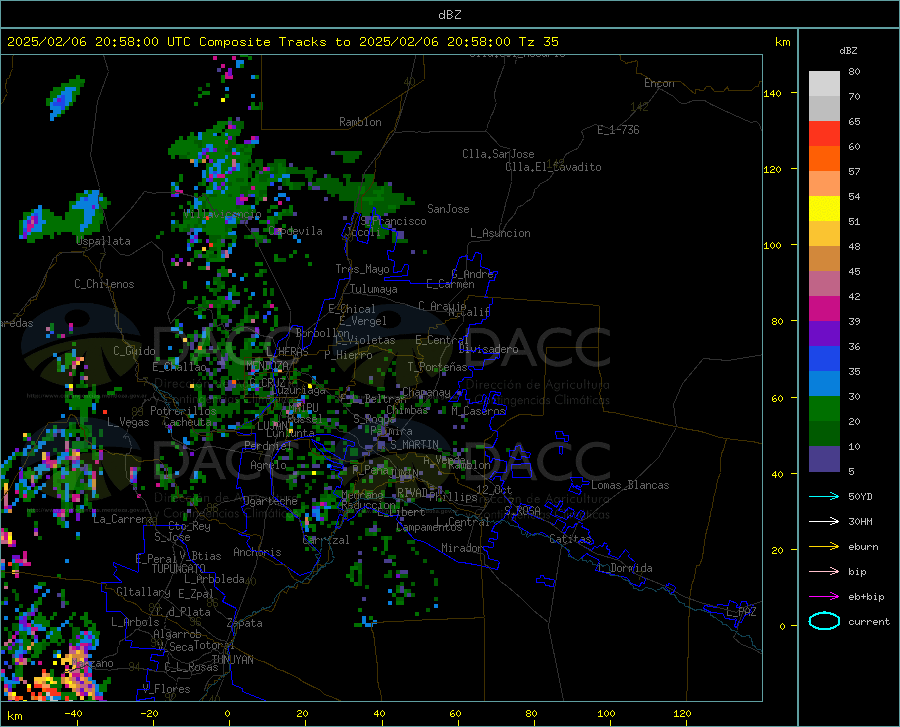Click the Zapata map label
The height and width of the screenshot is (727, 900).
pyautogui.click(x=245, y=623)
